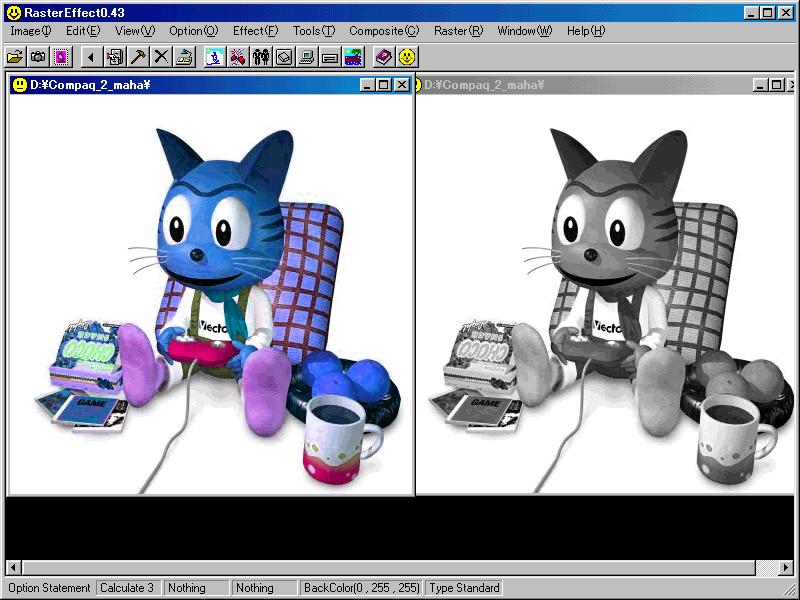Click the right arrow of the horizontal scrollbar
The height and width of the screenshot is (600, 800).
click(x=786, y=567)
